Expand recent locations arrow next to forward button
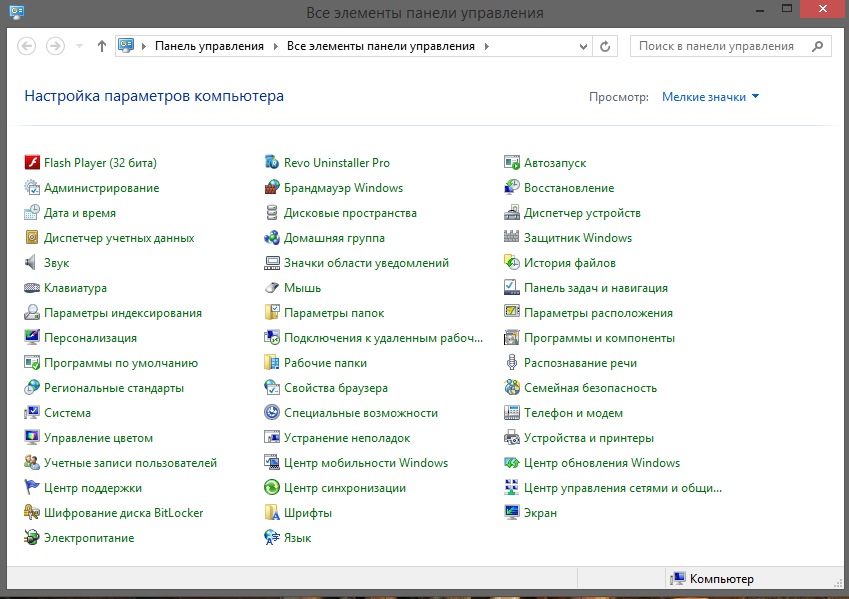The height and width of the screenshot is (599, 849). pos(80,47)
